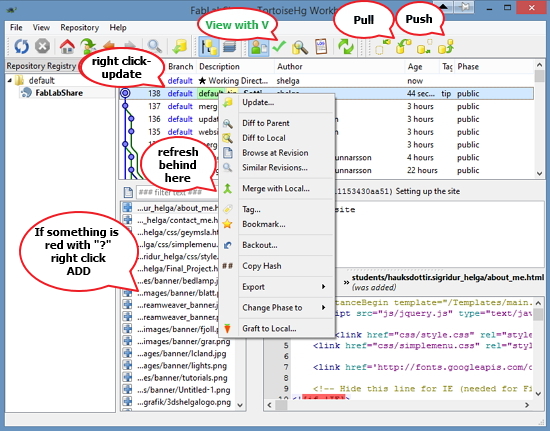The height and width of the screenshot is (431, 550).
Task: Select Browse at Revision menu entry
Action: pyautogui.click(x=276, y=153)
